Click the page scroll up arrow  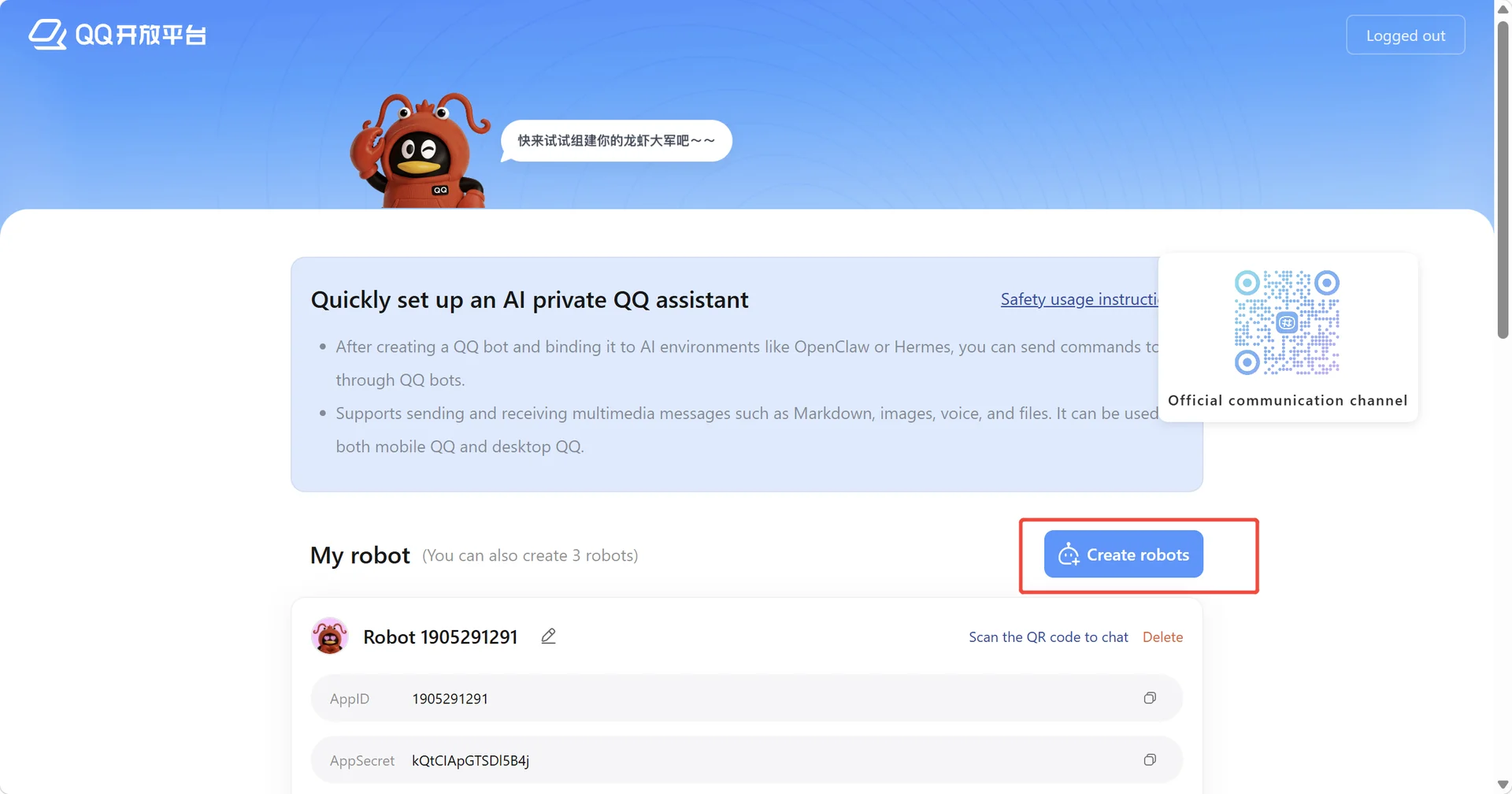click(x=1503, y=9)
